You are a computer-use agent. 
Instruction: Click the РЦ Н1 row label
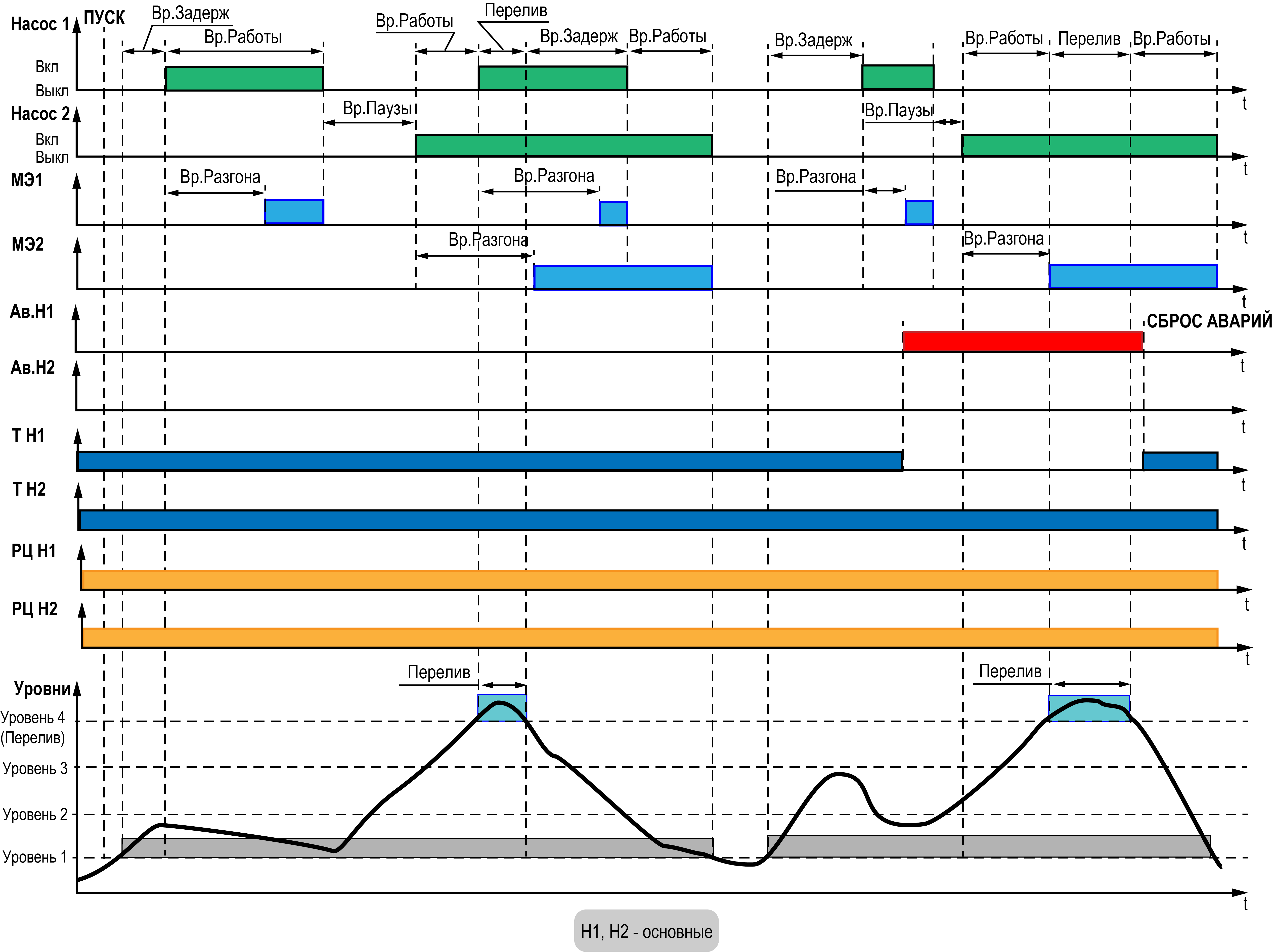click(x=34, y=551)
